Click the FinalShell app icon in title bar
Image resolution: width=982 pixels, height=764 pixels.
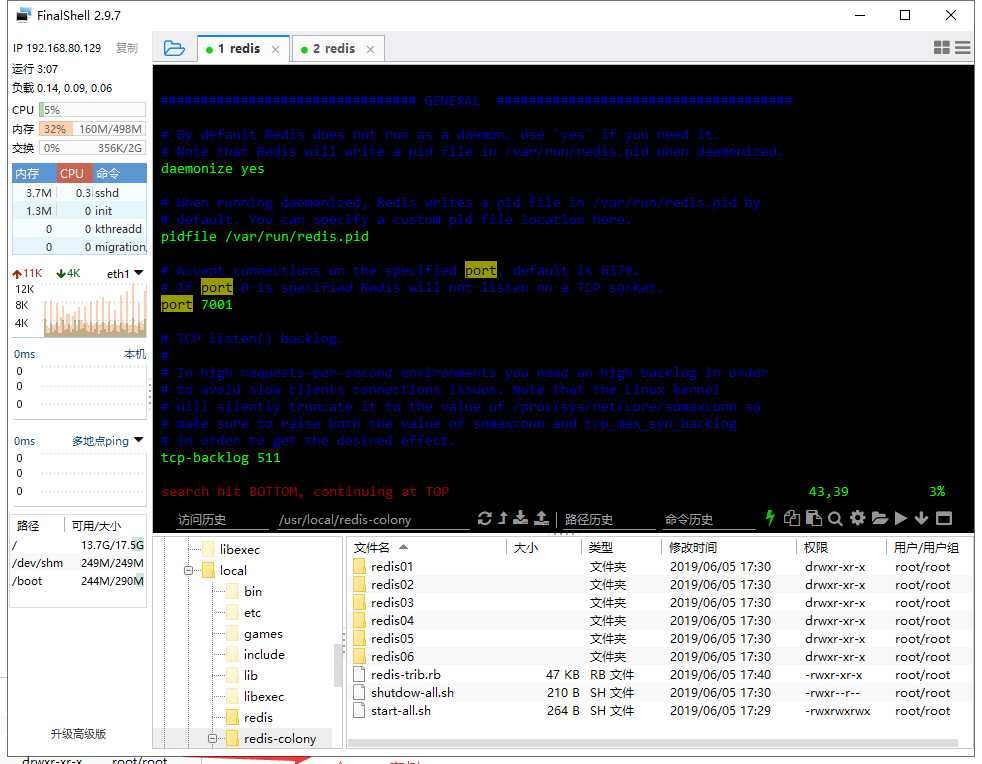[24, 15]
